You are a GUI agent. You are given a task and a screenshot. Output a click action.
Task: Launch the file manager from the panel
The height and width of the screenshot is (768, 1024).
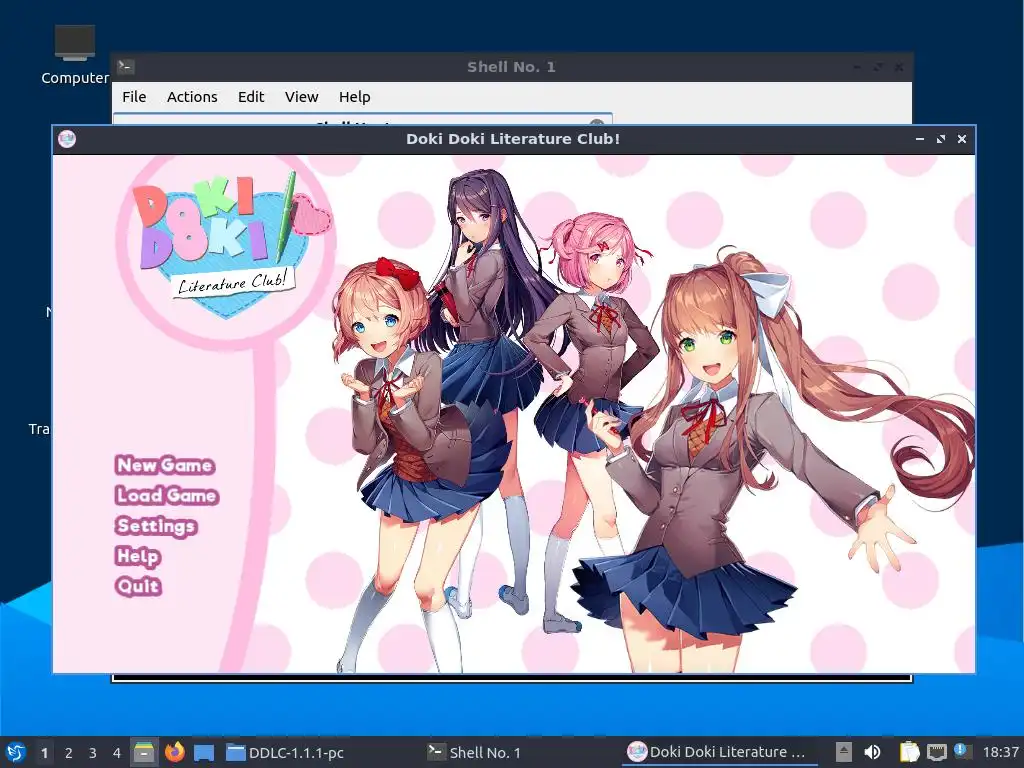[x=144, y=752]
